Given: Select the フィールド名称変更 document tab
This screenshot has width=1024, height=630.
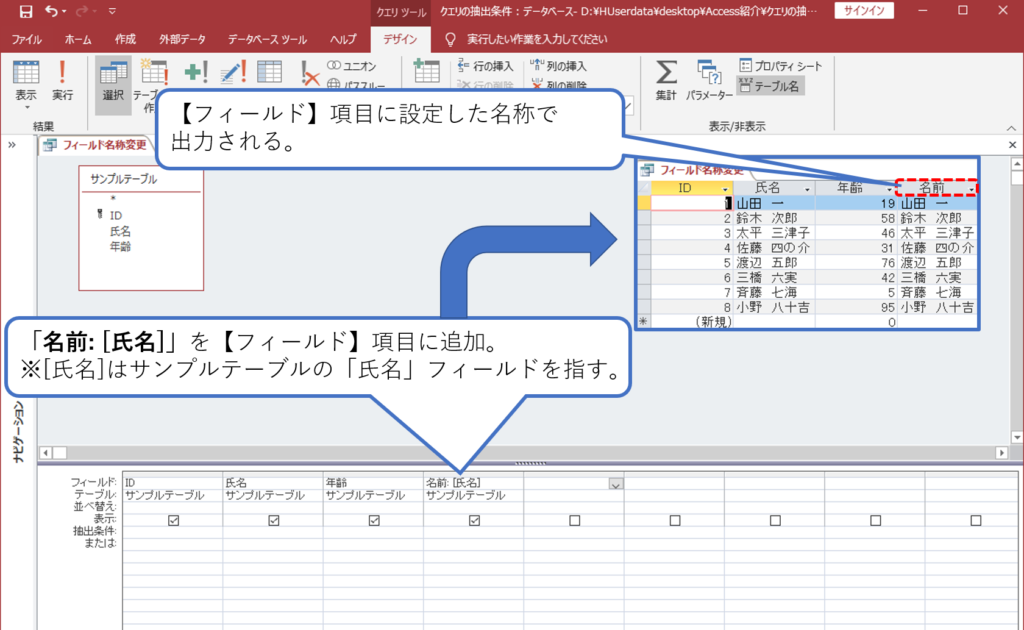Looking at the screenshot, I should click(x=96, y=145).
